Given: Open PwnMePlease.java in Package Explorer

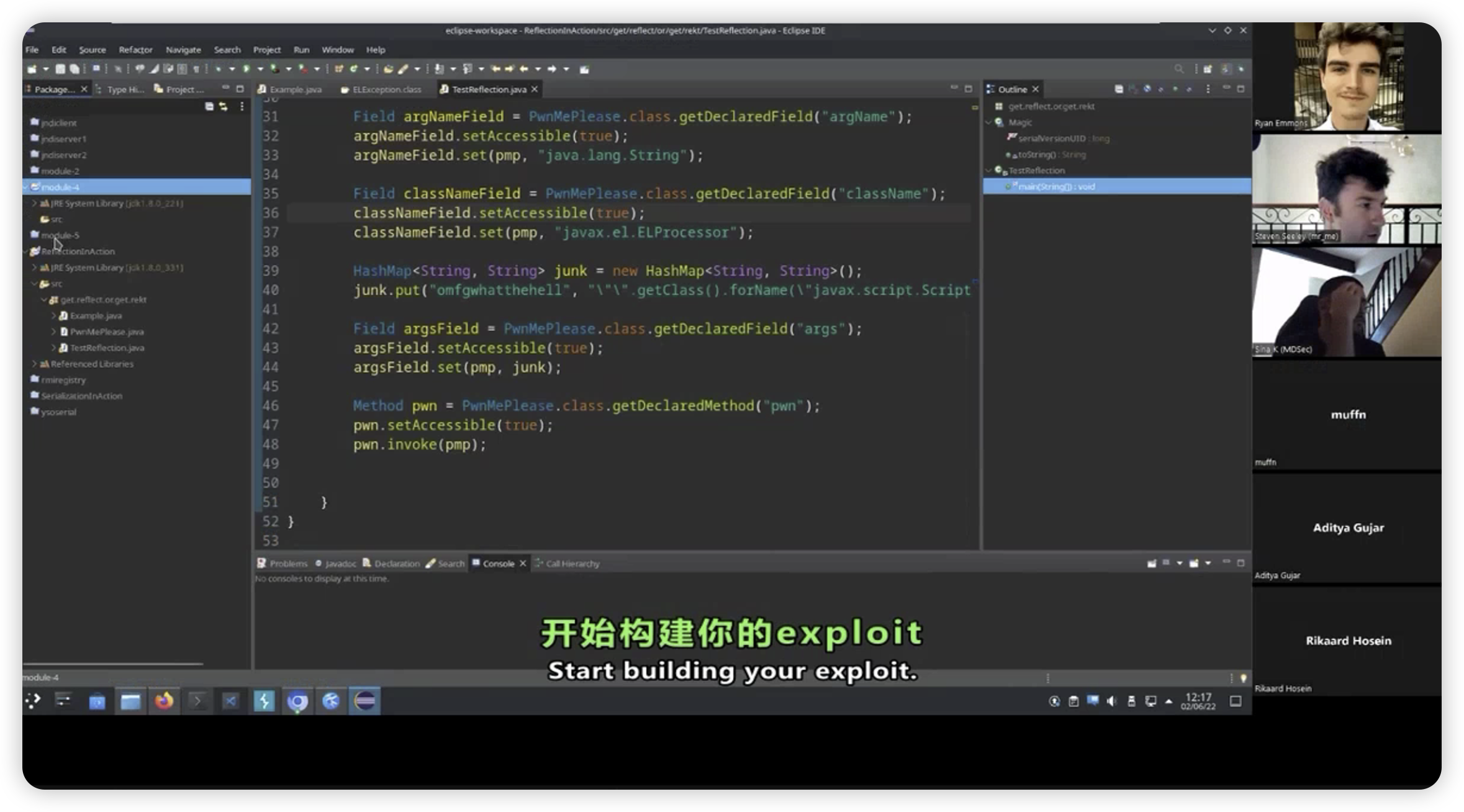Looking at the screenshot, I should click(x=106, y=332).
